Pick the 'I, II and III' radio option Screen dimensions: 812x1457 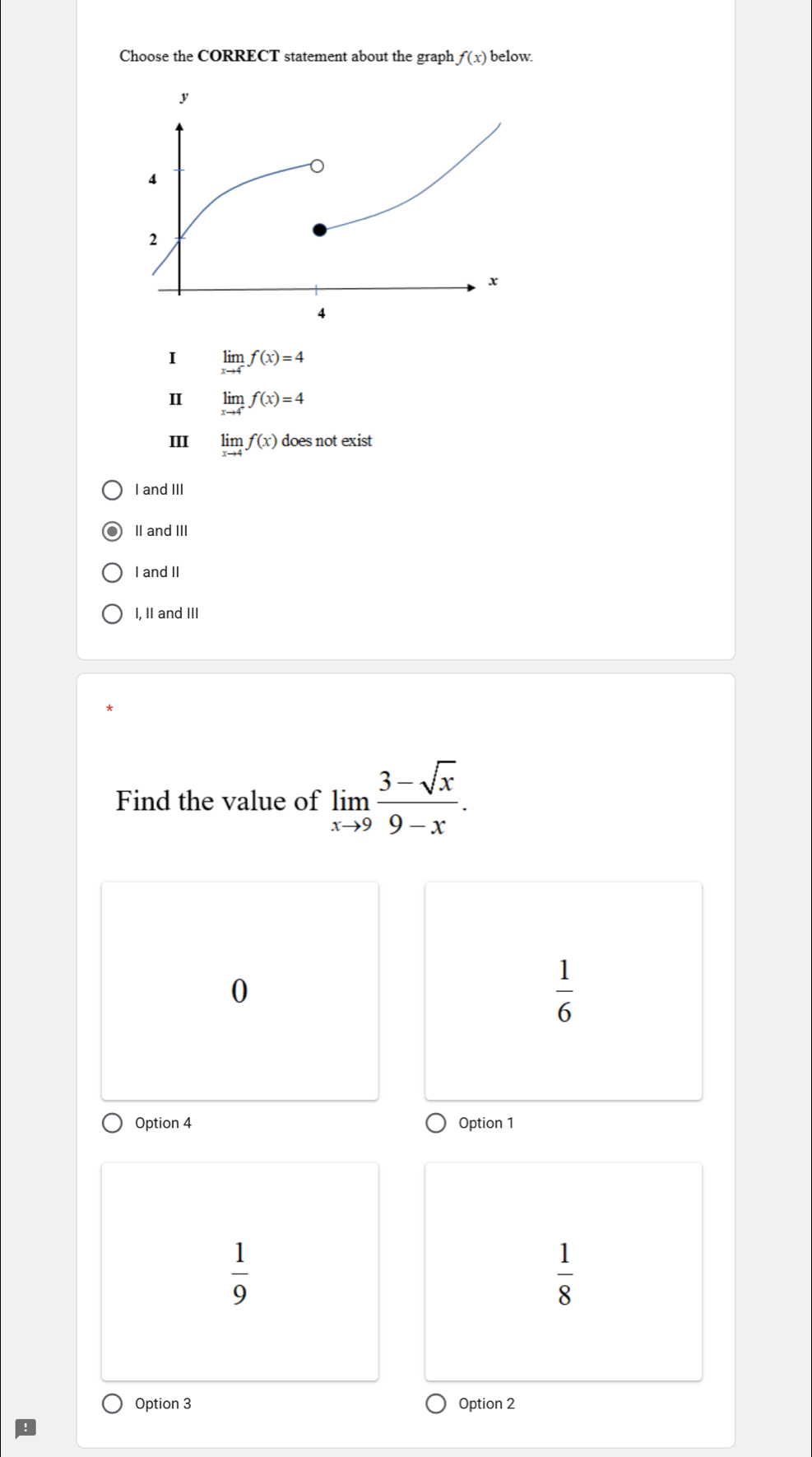pos(112,614)
